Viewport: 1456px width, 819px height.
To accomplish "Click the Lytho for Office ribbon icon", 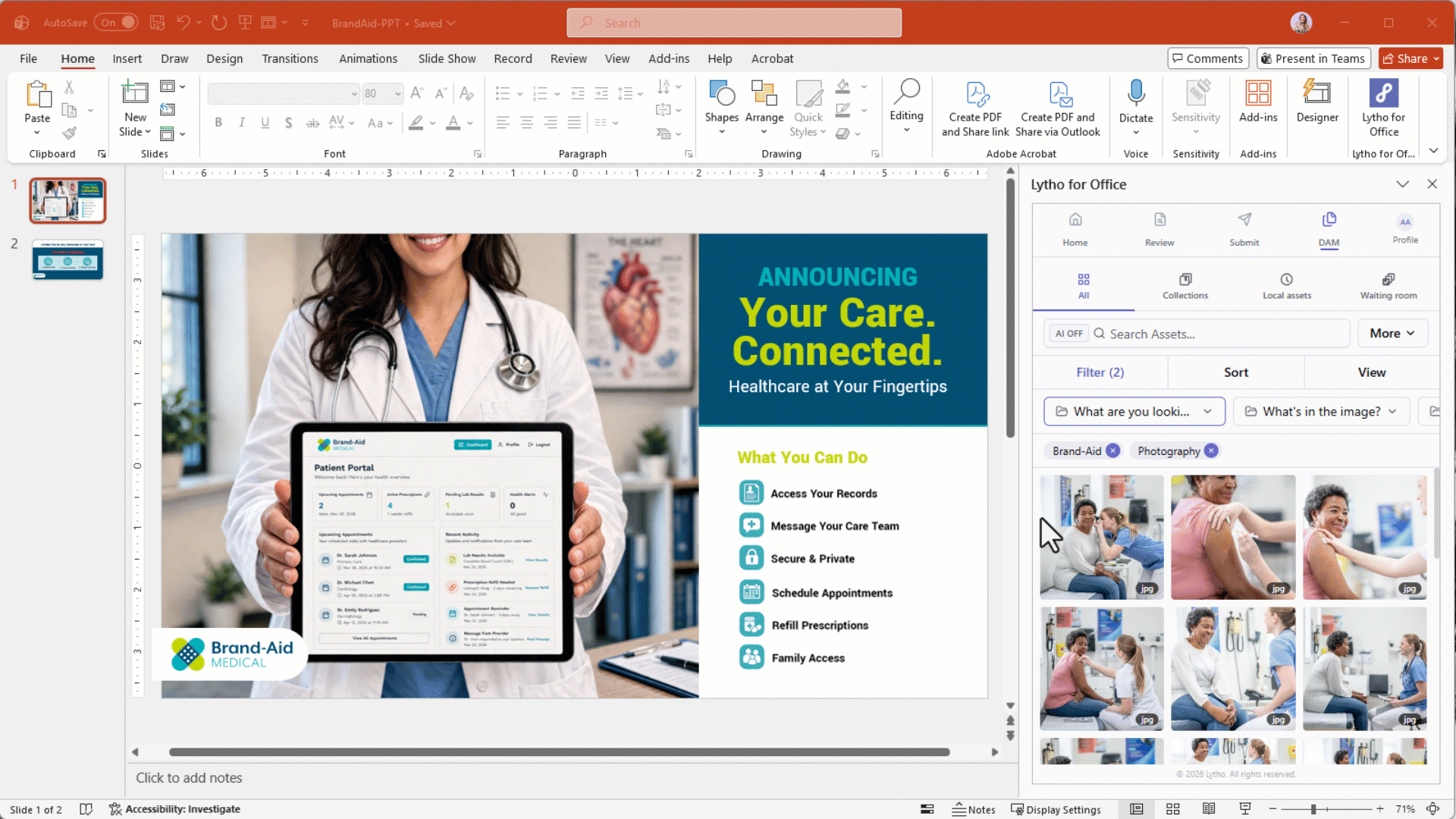I will [x=1383, y=108].
